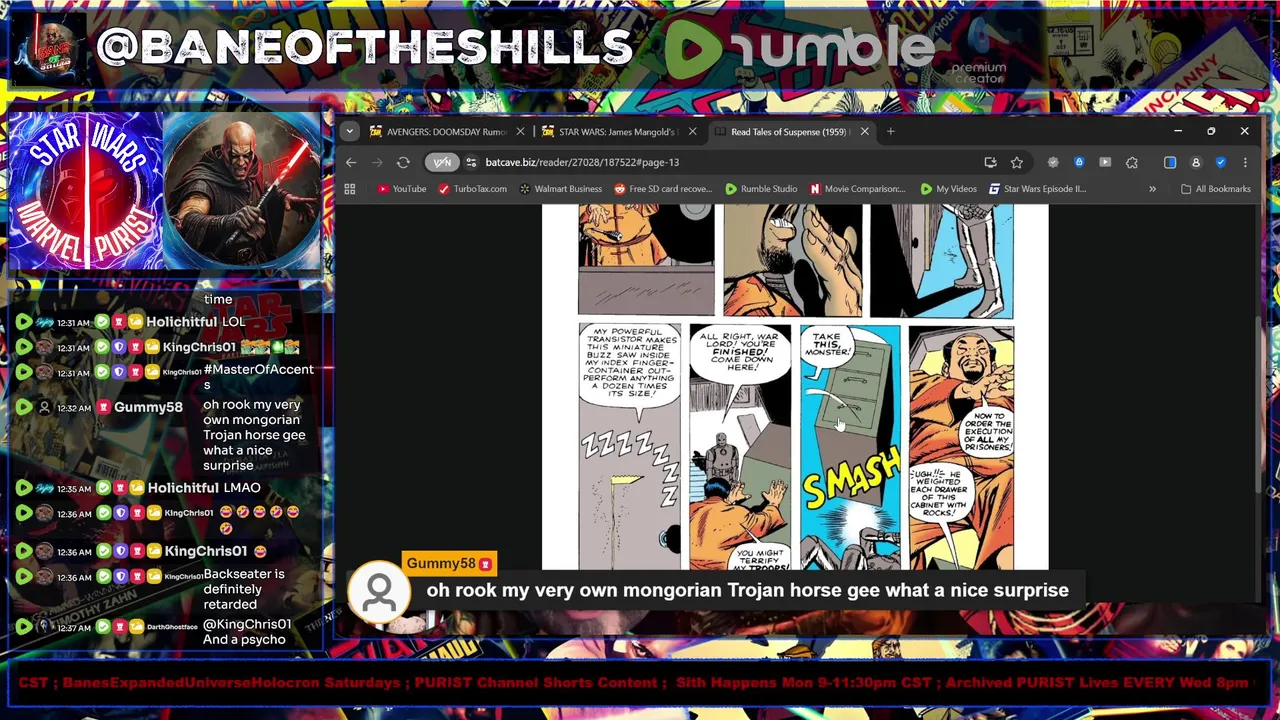Viewport: 1280px width, 720px height.
Task: Open the gray shield extension icon
Action: pyautogui.click(x=1053, y=162)
